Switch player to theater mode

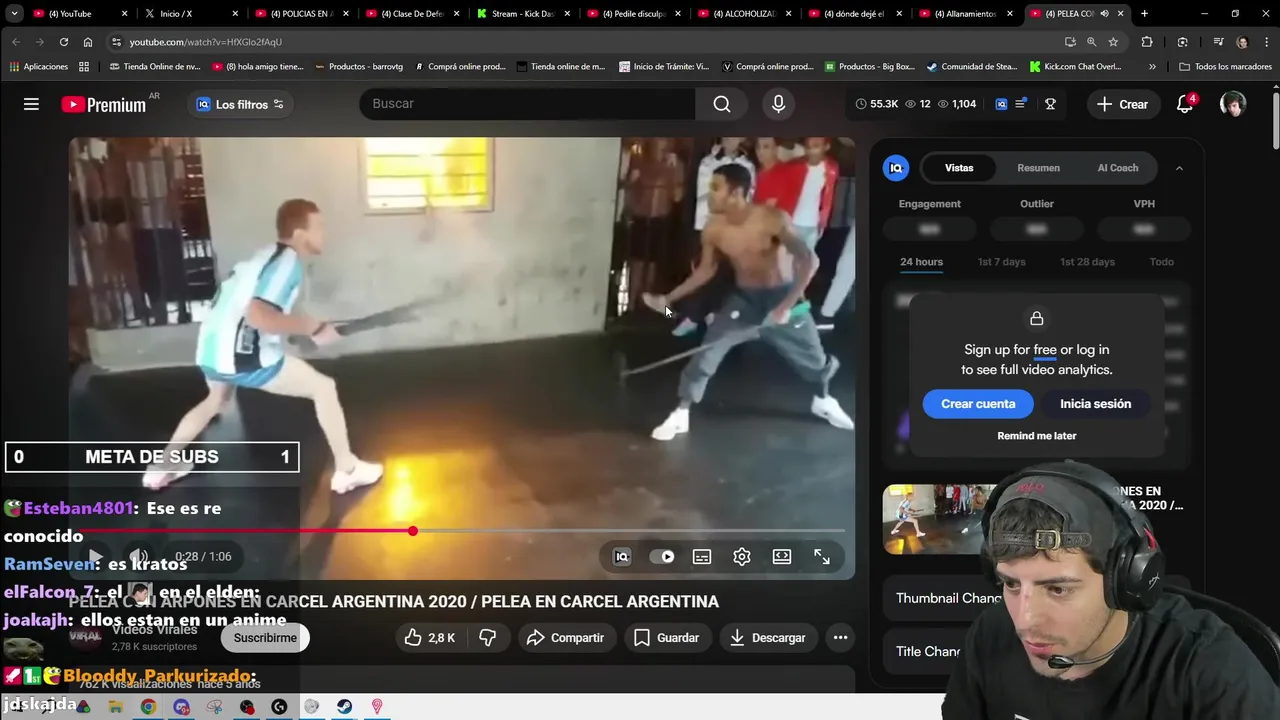[782, 557]
